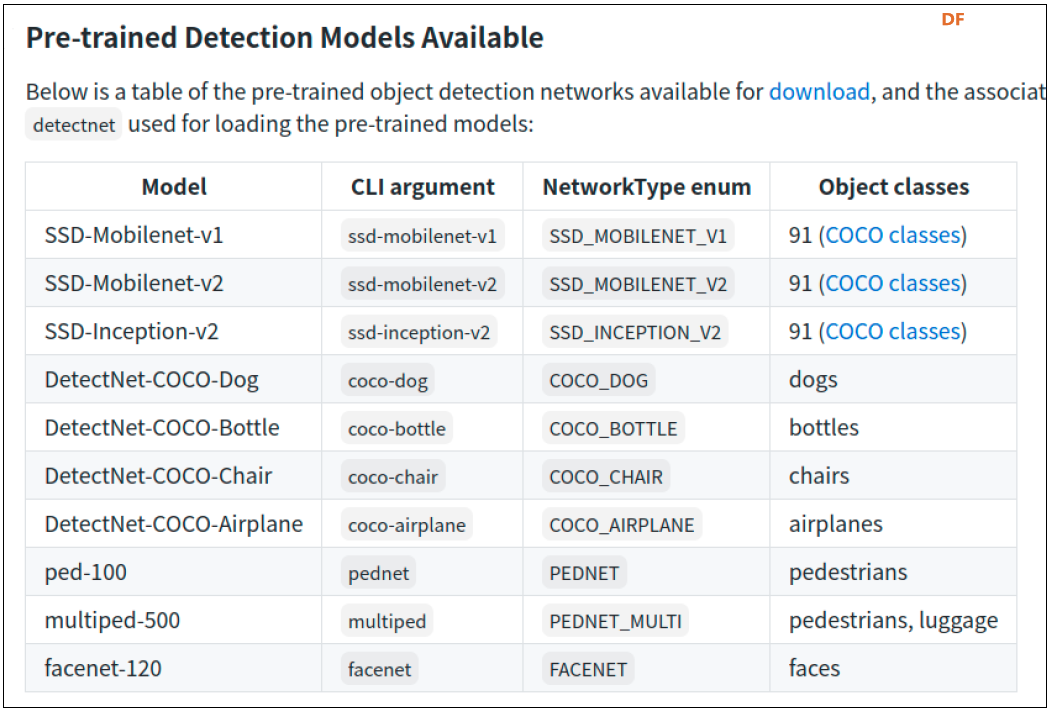This screenshot has height=712, width=1050.
Task: Click the 'Object classes' column header
Action: pos(893,187)
